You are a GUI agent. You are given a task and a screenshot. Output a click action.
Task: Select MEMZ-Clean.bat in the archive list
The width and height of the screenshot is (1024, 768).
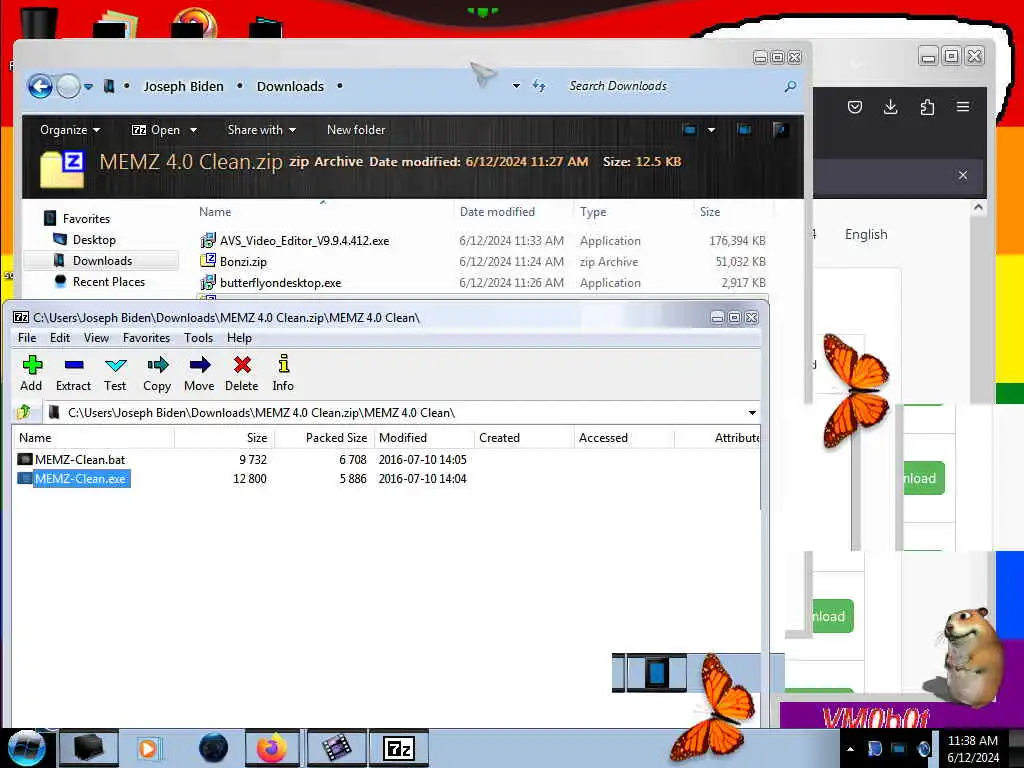pyautogui.click(x=80, y=460)
